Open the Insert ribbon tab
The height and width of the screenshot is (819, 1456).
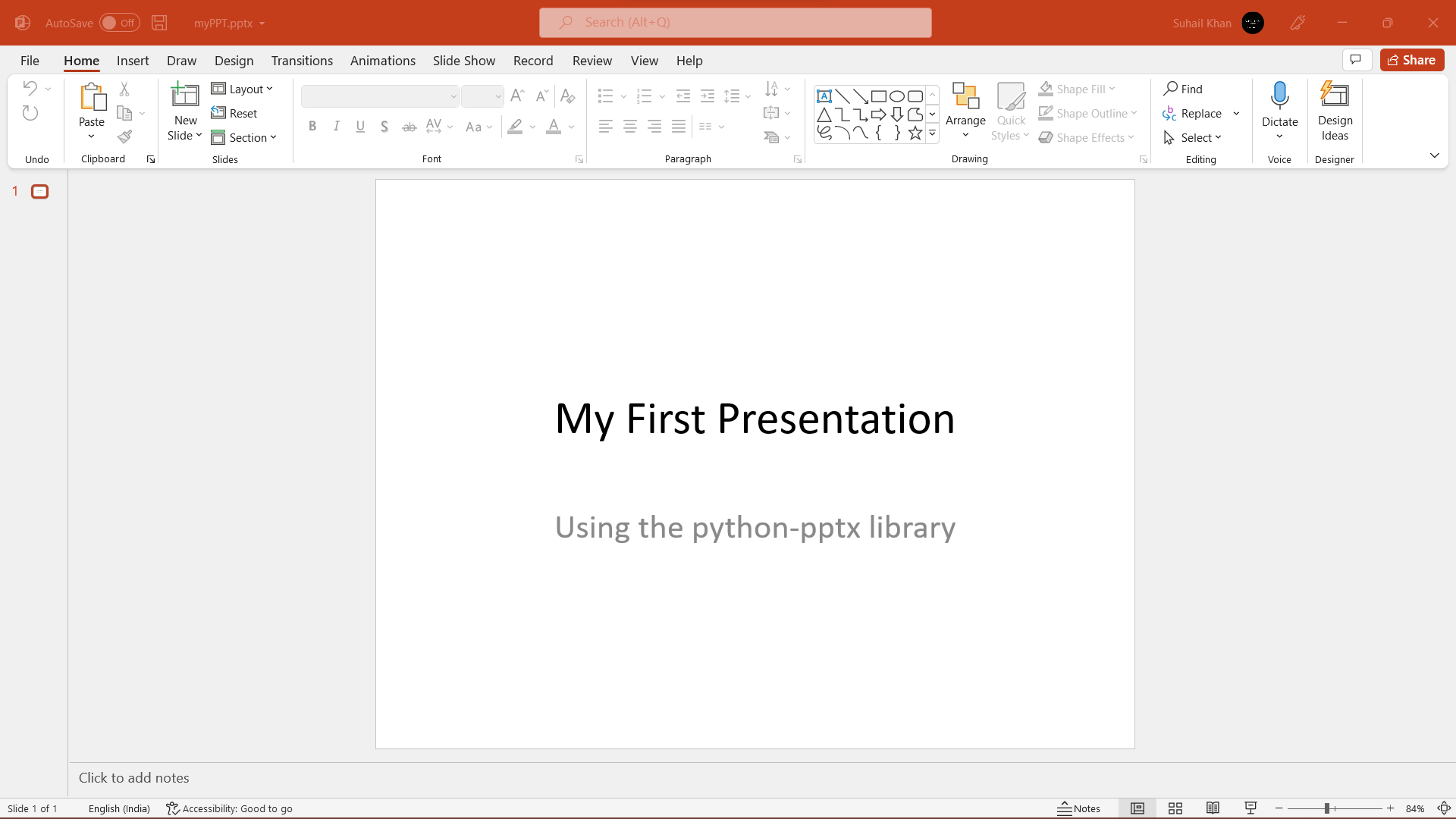(132, 60)
